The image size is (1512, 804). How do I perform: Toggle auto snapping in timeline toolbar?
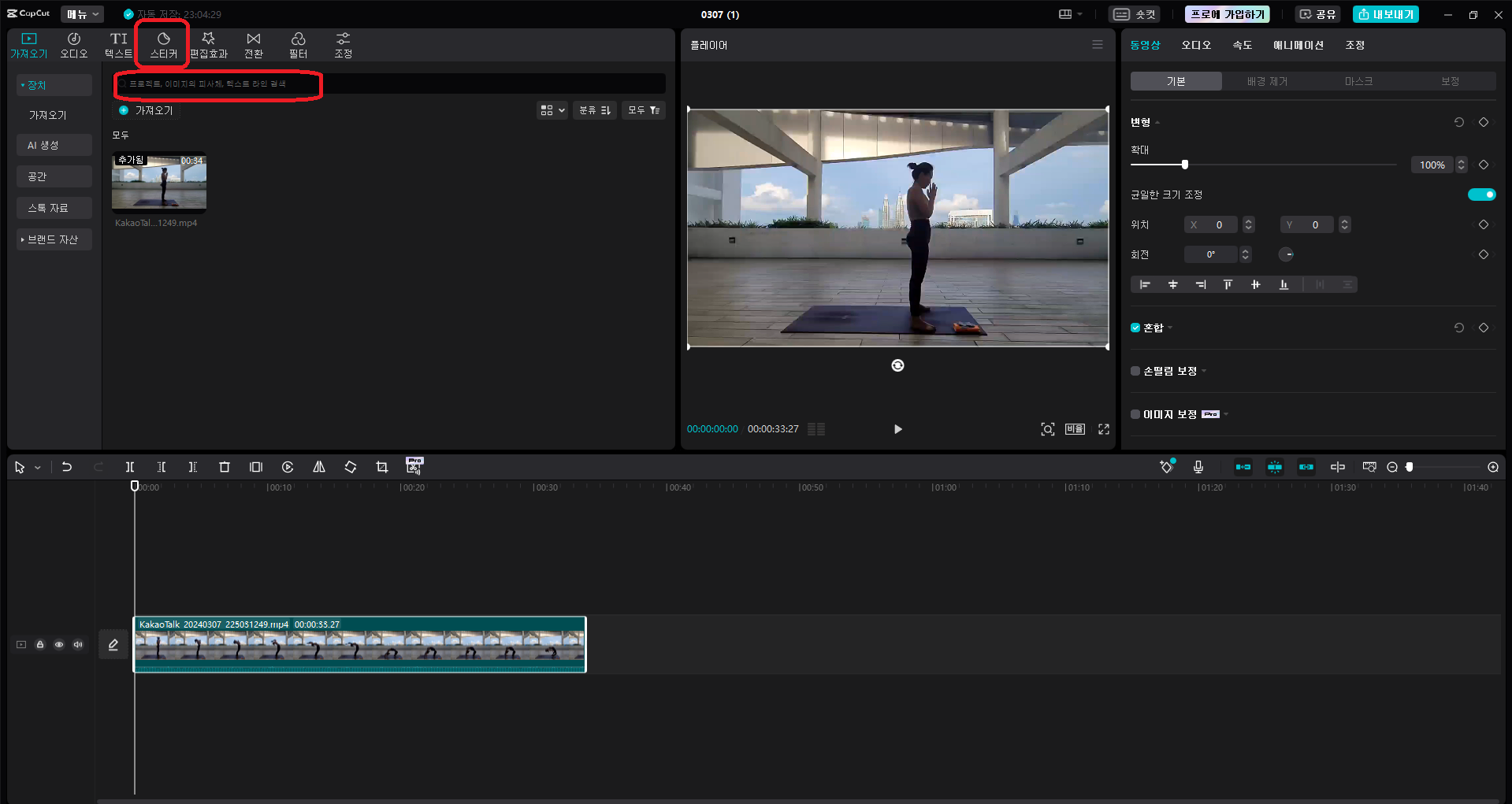(x=1275, y=467)
